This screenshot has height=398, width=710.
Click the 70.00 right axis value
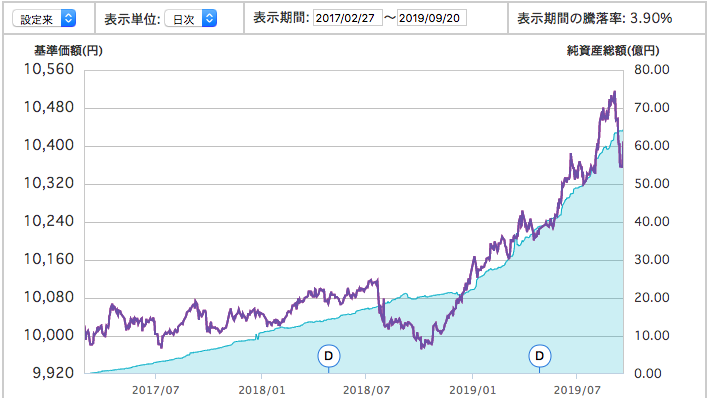pyautogui.click(x=652, y=107)
